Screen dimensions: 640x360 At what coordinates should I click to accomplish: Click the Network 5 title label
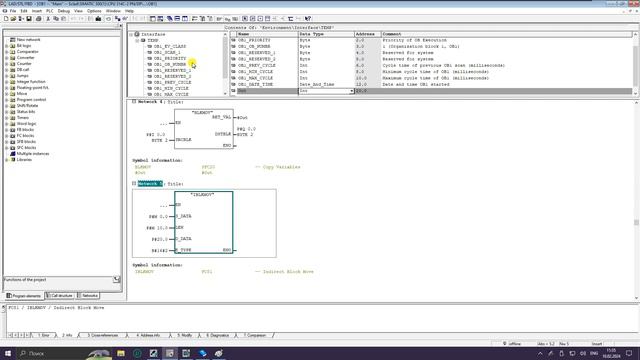click(150, 184)
